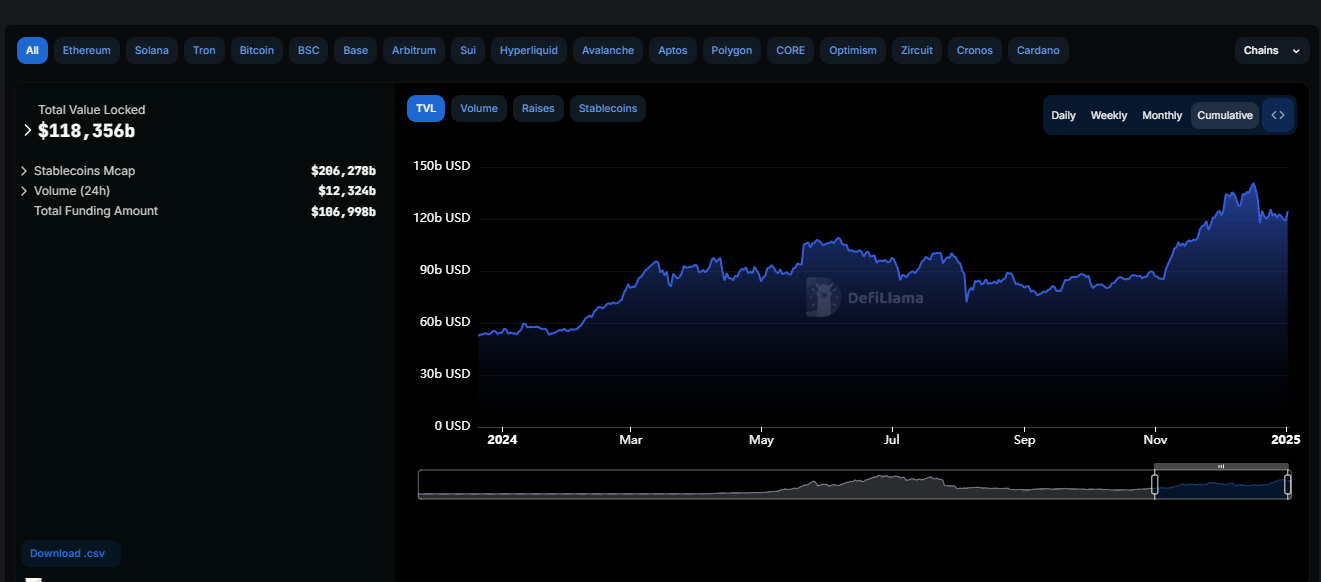This screenshot has width=1321, height=582.
Task: Filter by the Ethereum chain
Action: point(87,50)
